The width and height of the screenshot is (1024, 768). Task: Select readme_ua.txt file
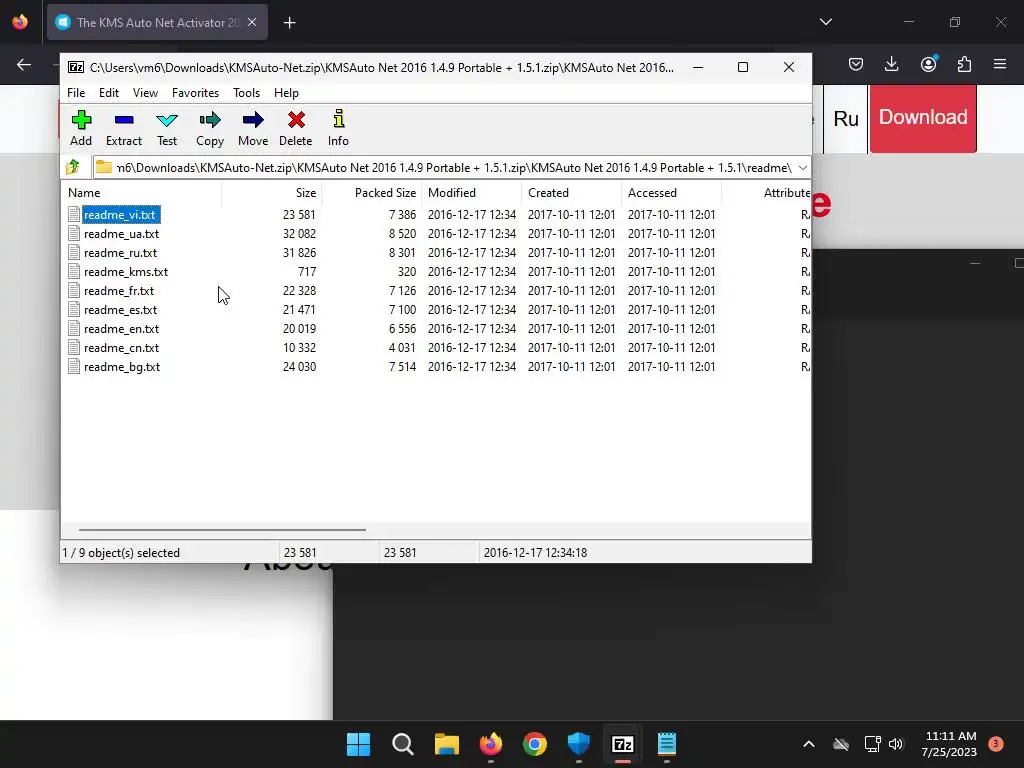(x=121, y=234)
